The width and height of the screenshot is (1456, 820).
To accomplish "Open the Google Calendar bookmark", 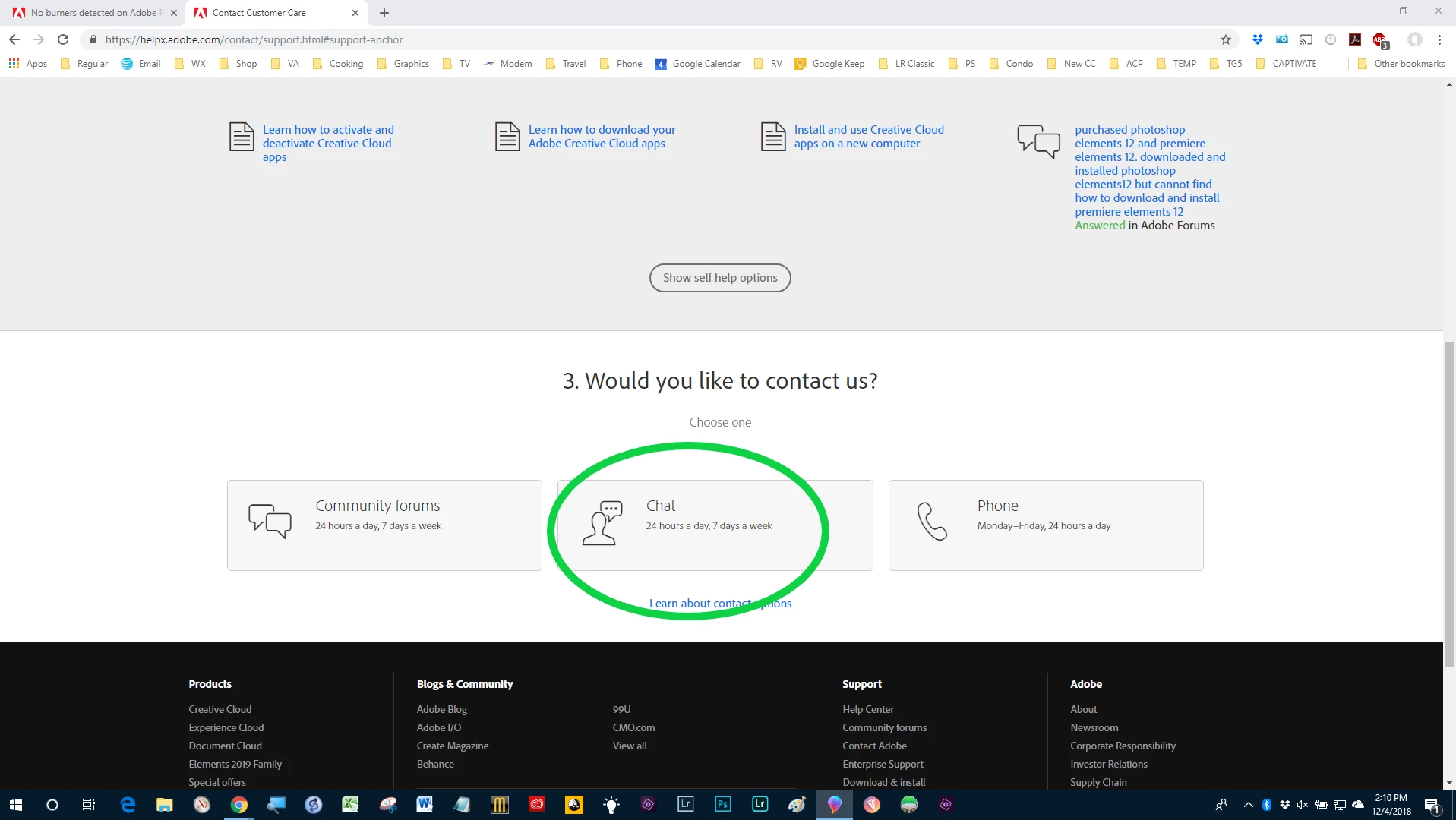I will click(697, 64).
